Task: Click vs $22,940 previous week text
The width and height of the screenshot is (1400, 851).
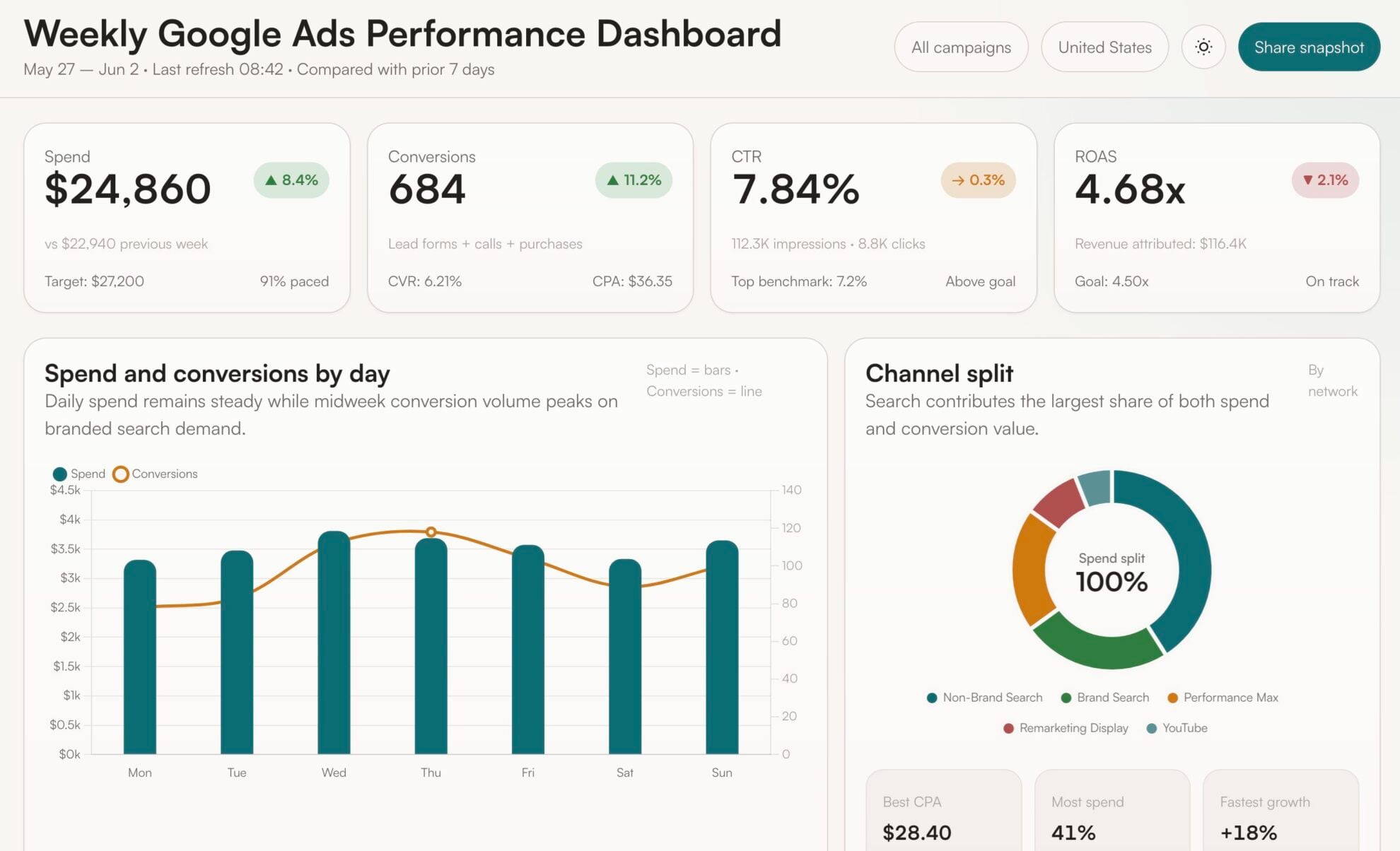Action: (x=126, y=244)
